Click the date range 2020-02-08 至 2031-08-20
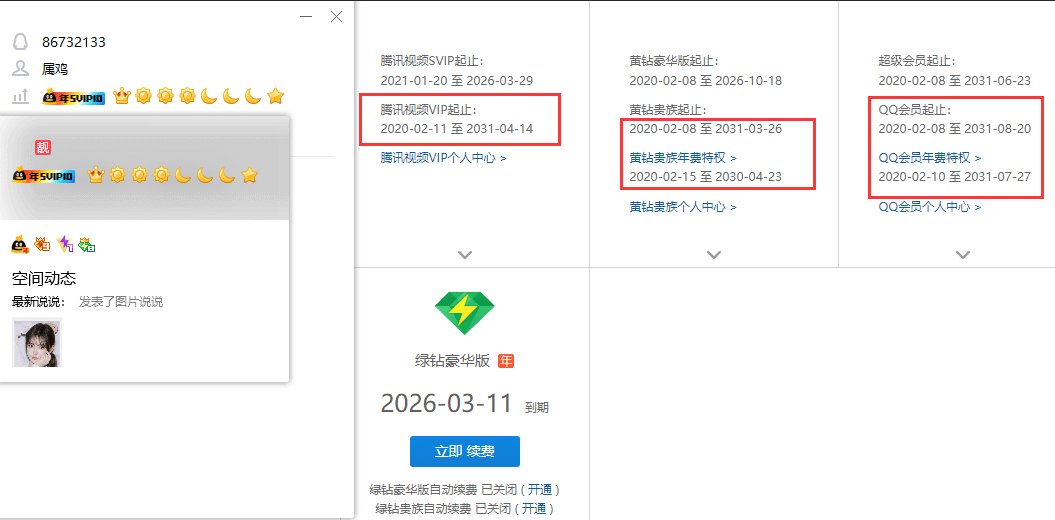Viewport: 1055px width, 520px height. (955, 128)
